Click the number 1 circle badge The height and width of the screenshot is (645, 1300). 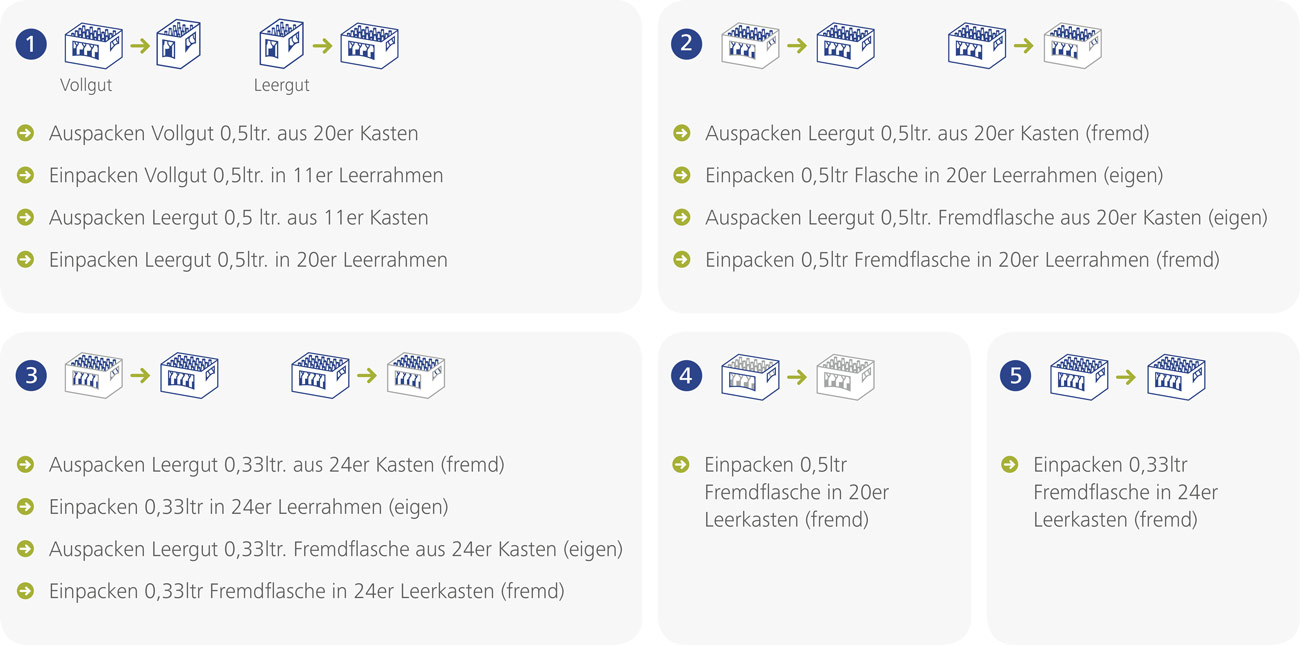(32, 44)
